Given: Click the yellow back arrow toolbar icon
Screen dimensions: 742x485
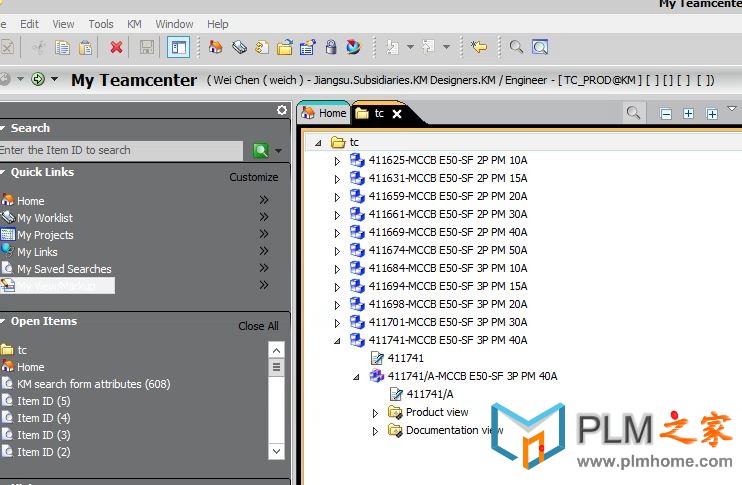Looking at the screenshot, I should coord(479,47).
